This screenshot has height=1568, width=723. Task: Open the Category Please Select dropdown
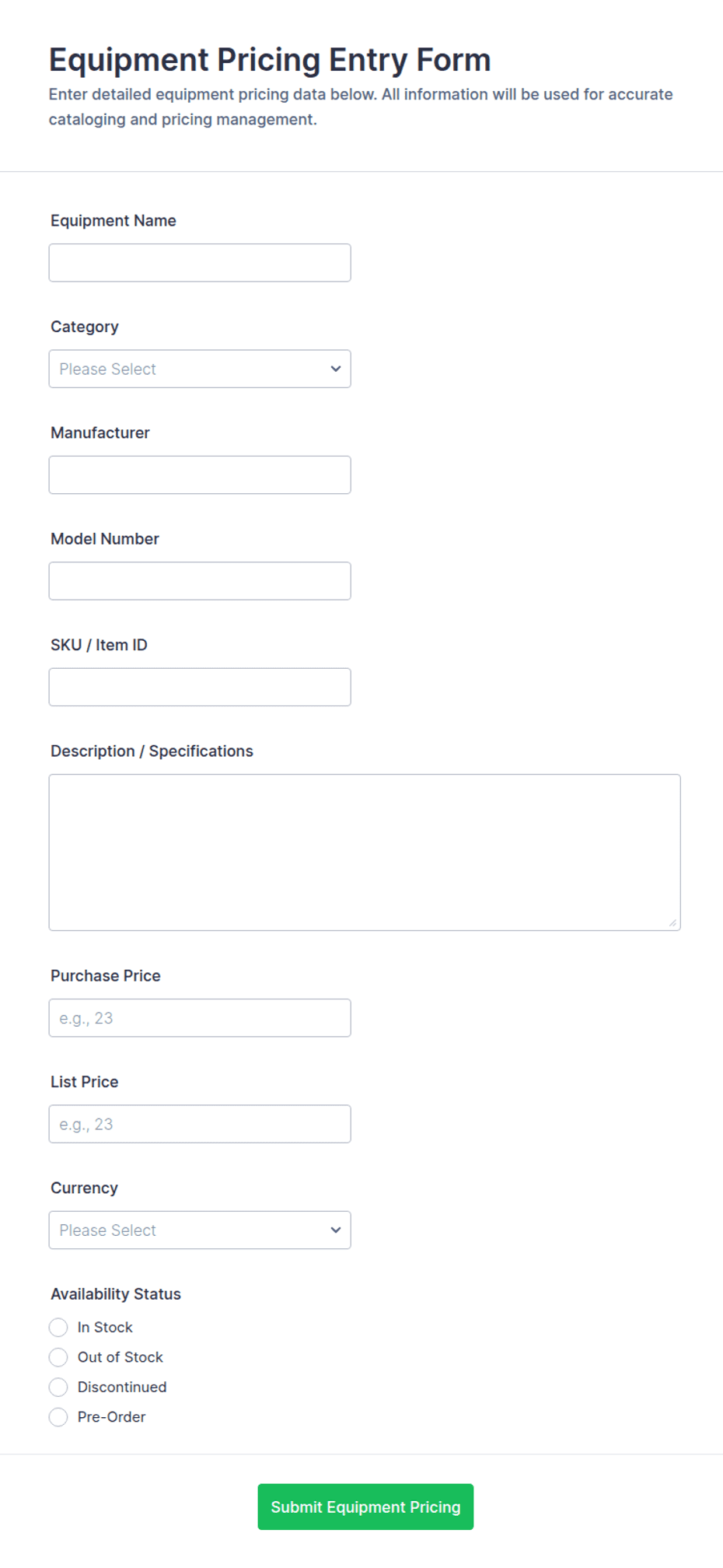[x=200, y=369]
